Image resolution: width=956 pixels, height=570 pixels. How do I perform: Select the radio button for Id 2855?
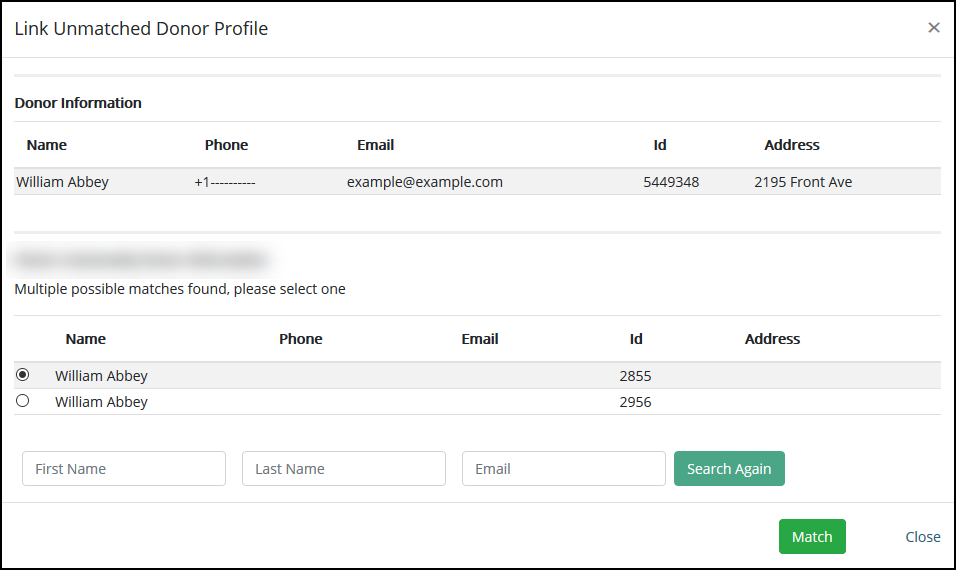23,375
